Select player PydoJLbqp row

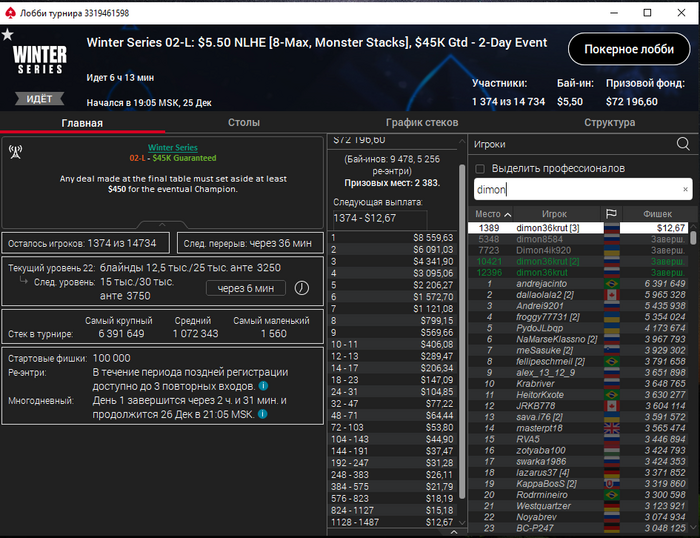pos(579,328)
